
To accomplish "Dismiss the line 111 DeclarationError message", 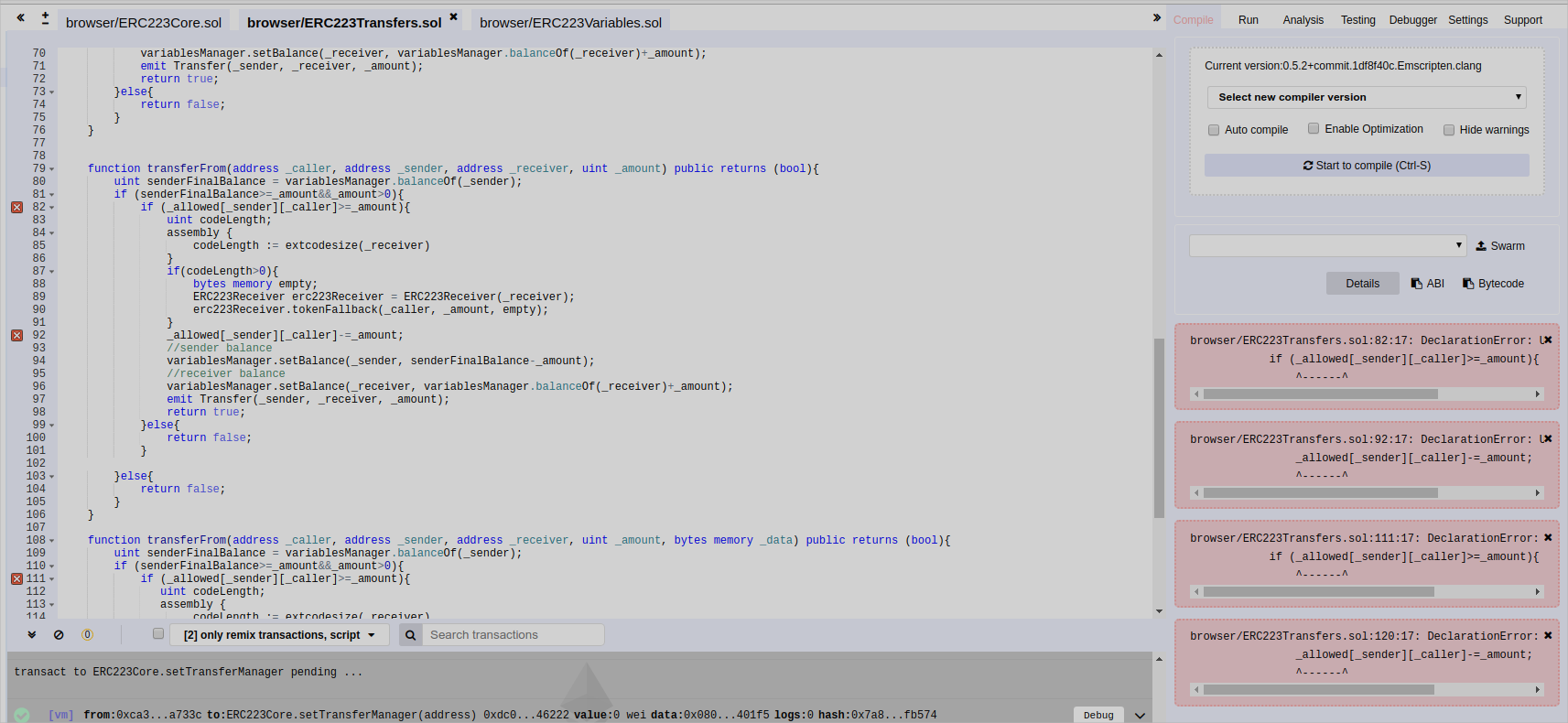I will pyautogui.click(x=1548, y=537).
